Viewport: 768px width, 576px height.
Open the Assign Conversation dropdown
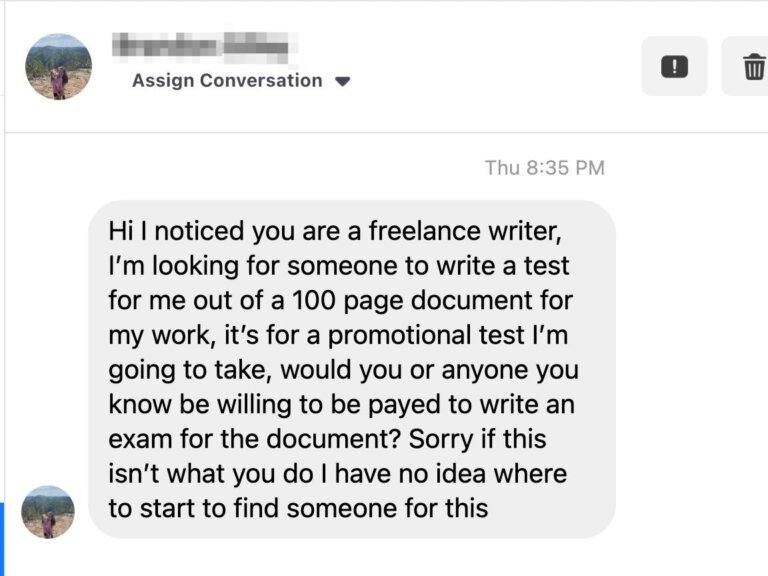pos(227,81)
